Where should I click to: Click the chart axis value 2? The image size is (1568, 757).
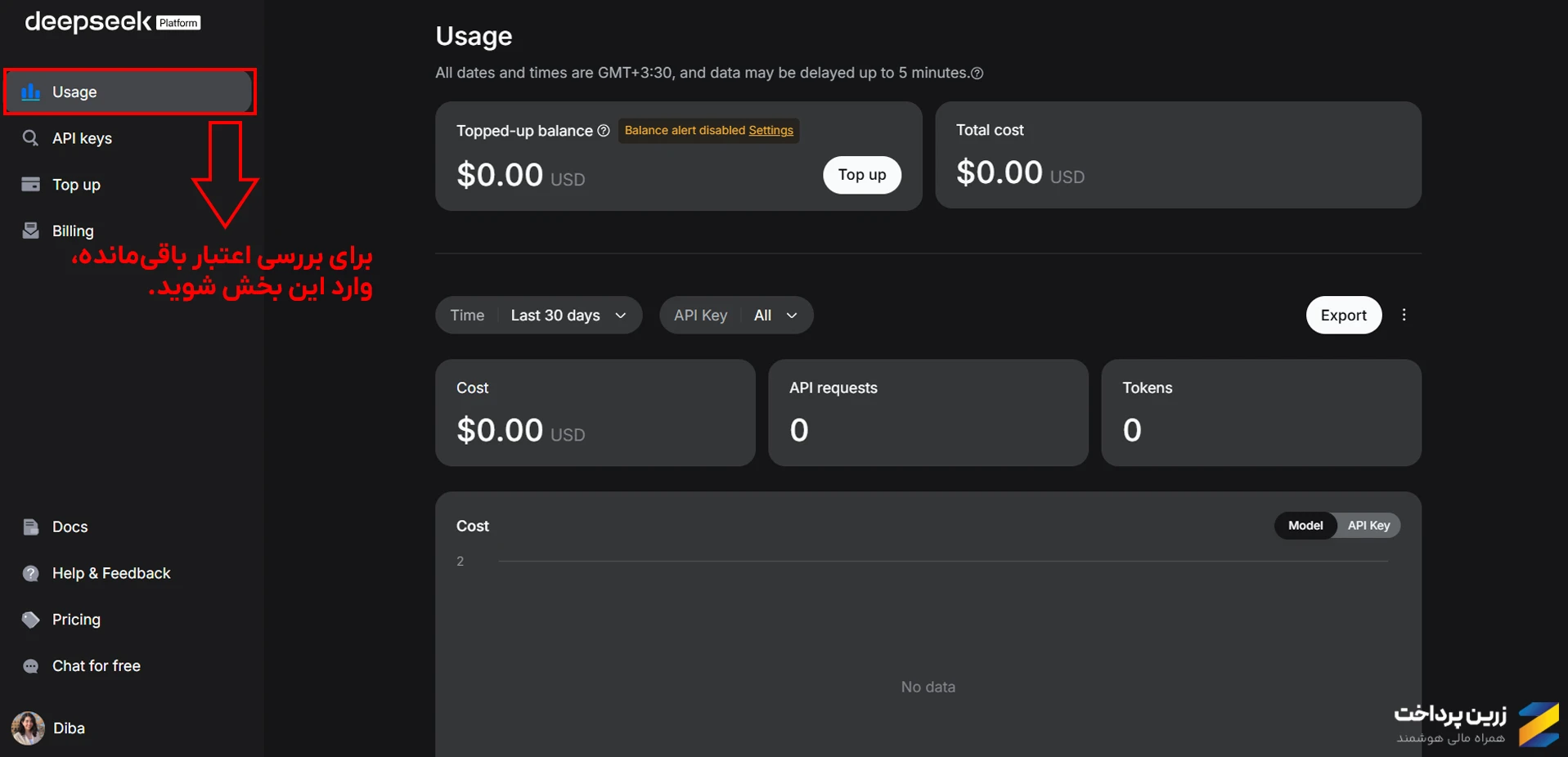tap(461, 561)
